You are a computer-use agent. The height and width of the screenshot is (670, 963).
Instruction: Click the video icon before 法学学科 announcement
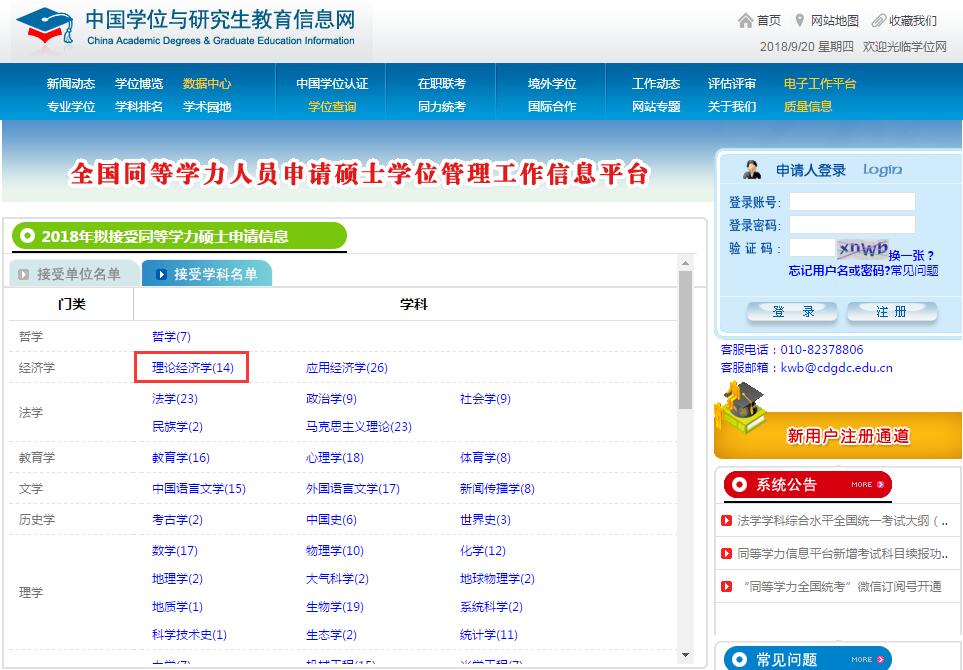point(725,521)
